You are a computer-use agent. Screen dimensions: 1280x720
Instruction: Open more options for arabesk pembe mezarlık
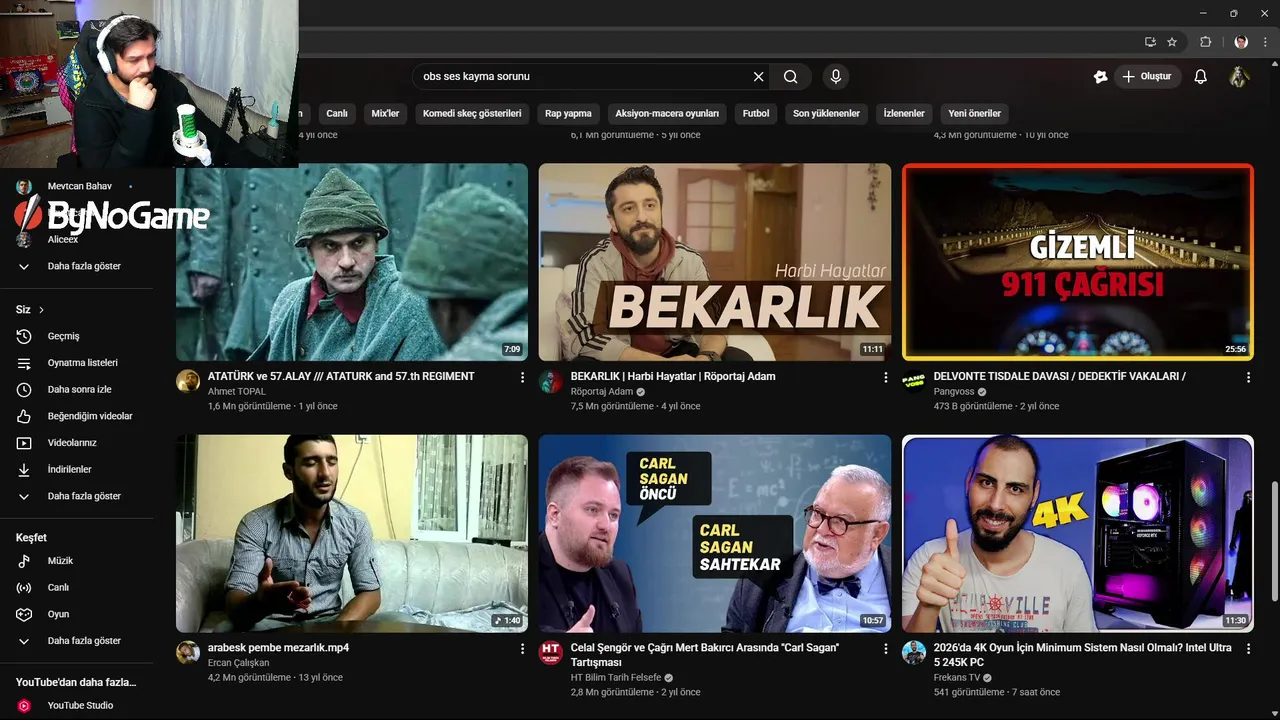click(x=522, y=648)
